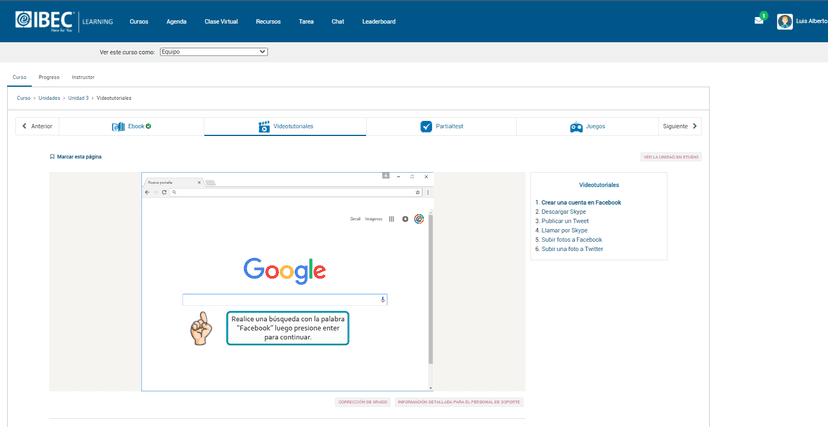828x427 pixels.
Task: Click the green Ebook completed checkmark
Action: coord(148,126)
